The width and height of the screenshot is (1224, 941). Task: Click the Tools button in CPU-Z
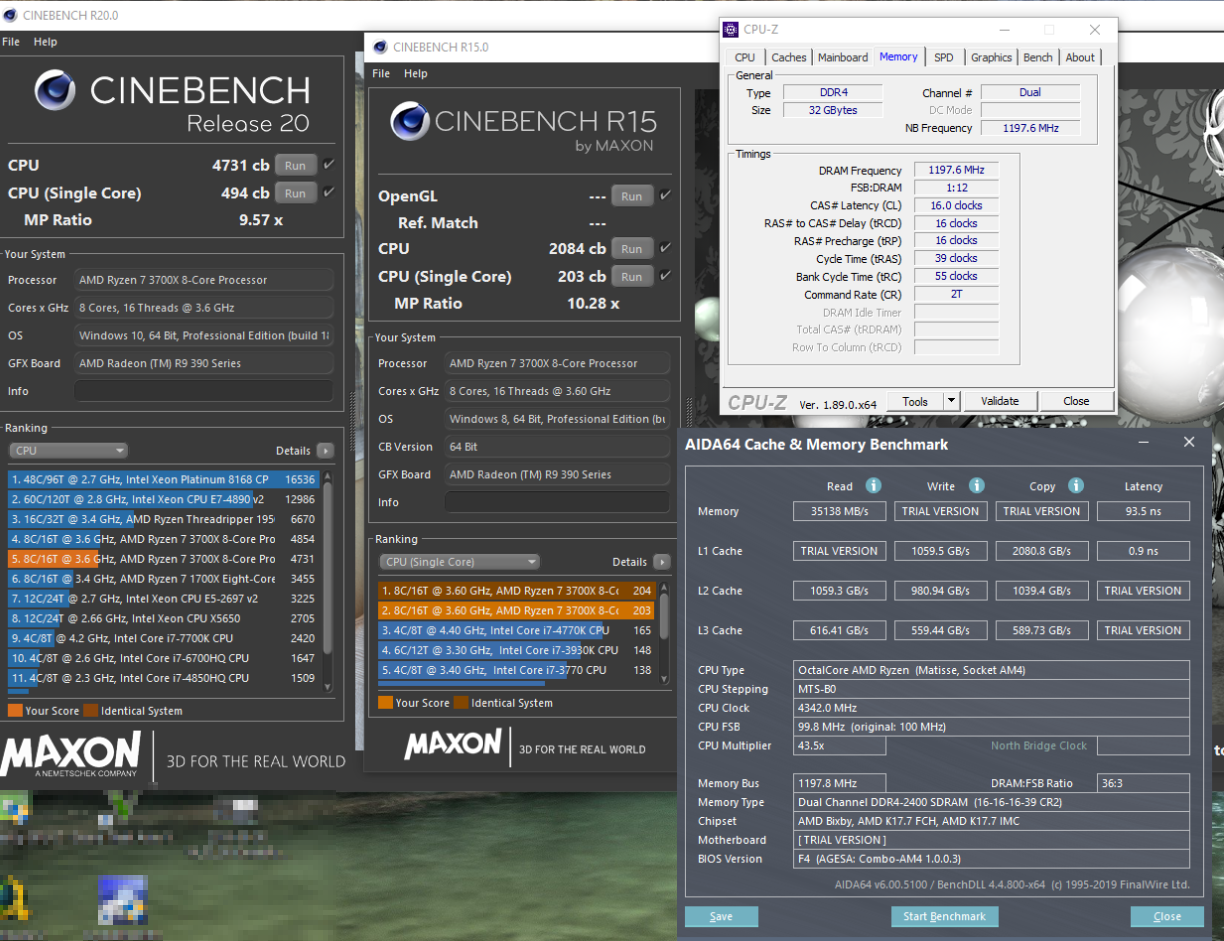[915, 401]
